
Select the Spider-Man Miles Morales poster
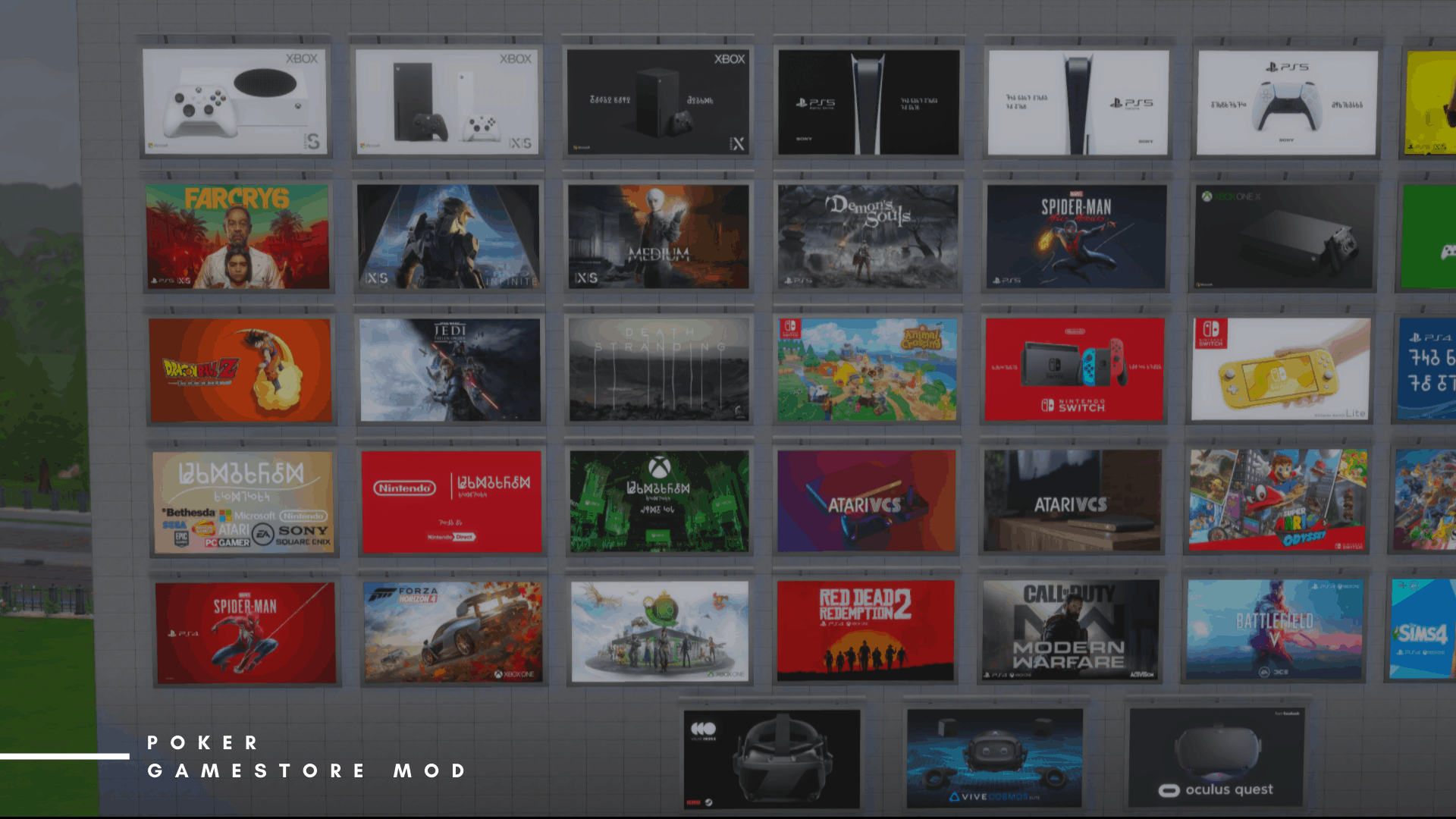pyautogui.click(x=1075, y=237)
